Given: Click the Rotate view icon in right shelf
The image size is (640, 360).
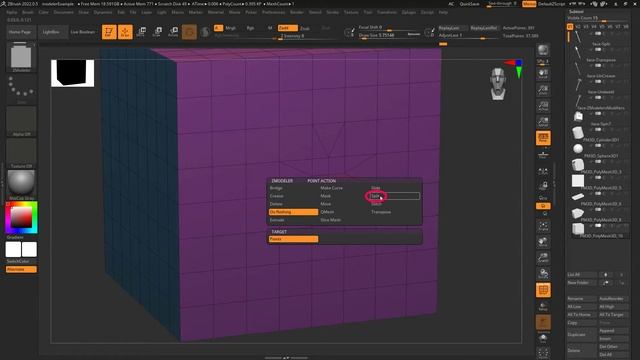Looking at the screenshot, I should coord(543,273).
